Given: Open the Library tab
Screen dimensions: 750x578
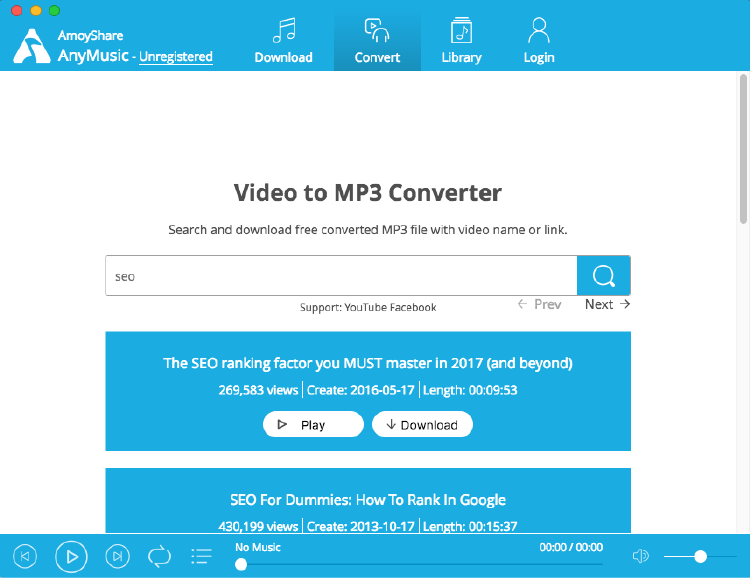Looking at the screenshot, I should tap(461, 41).
